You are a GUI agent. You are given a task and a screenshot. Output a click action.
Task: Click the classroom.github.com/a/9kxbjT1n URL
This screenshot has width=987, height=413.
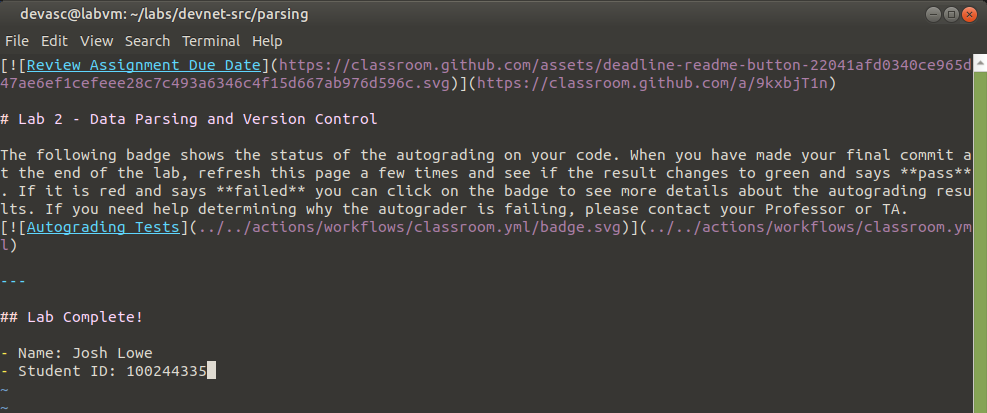coord(655,83)
